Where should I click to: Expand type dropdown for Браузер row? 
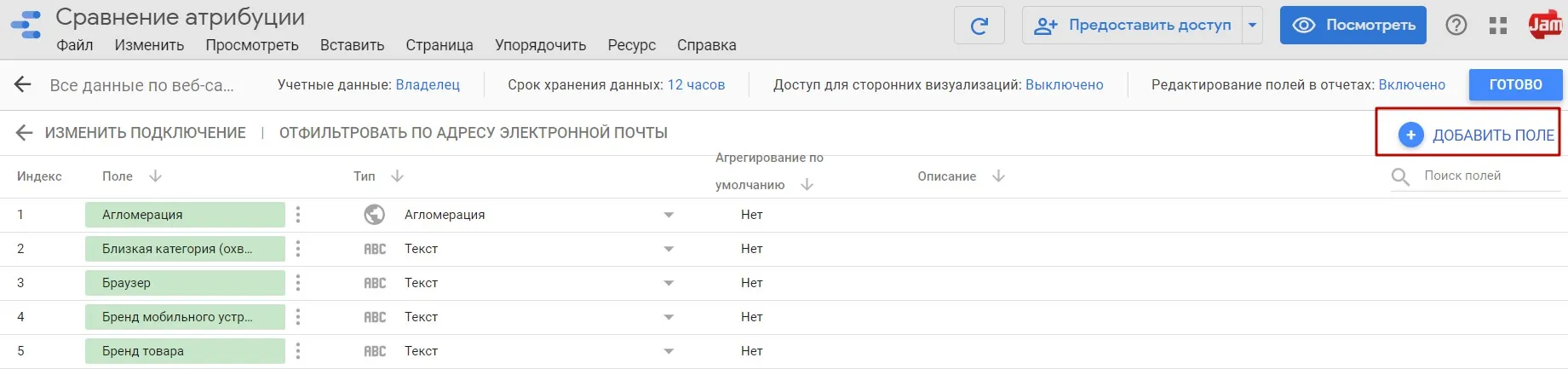pyautogui.click(x=669, y=283)
